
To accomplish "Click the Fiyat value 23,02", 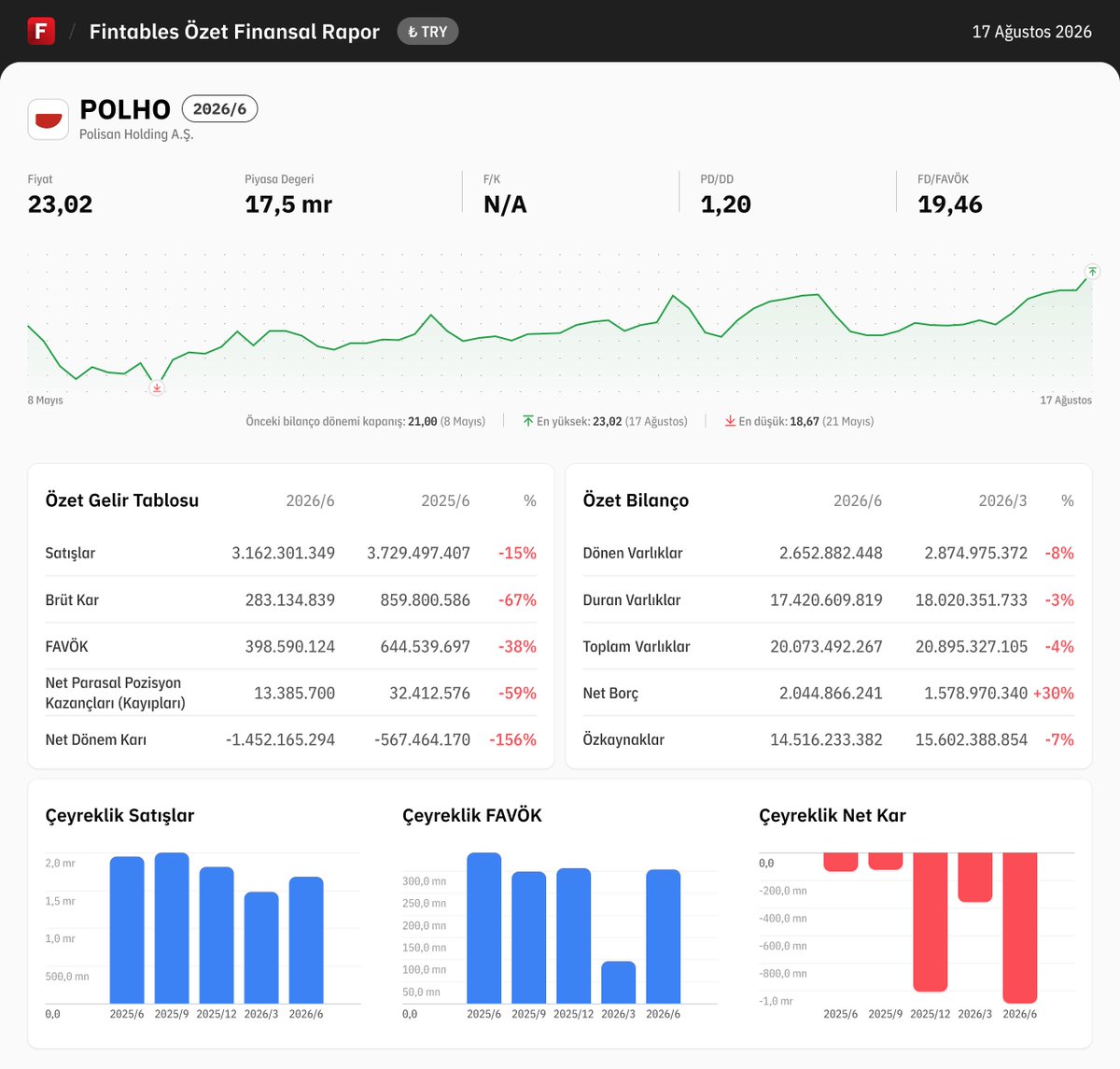I will tap(60, 204).
